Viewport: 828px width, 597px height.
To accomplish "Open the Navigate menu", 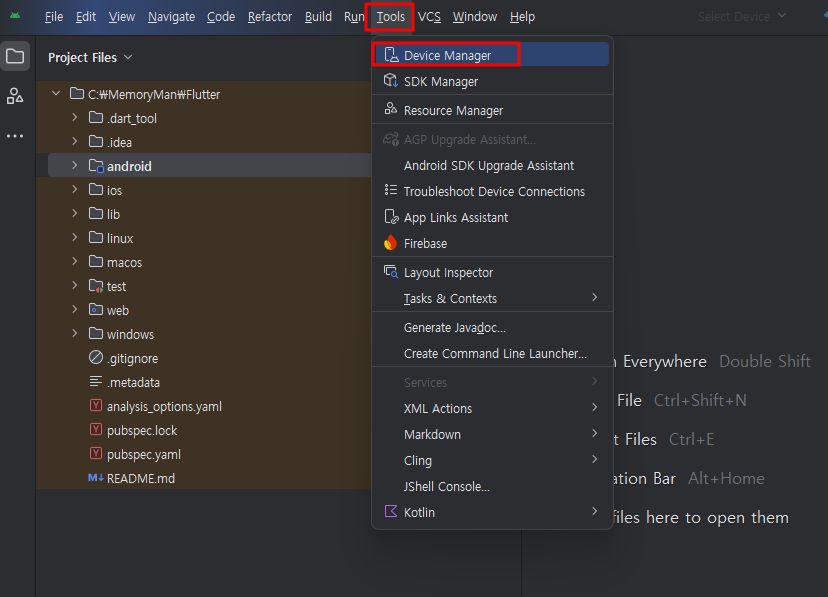I will pos(171,17).
